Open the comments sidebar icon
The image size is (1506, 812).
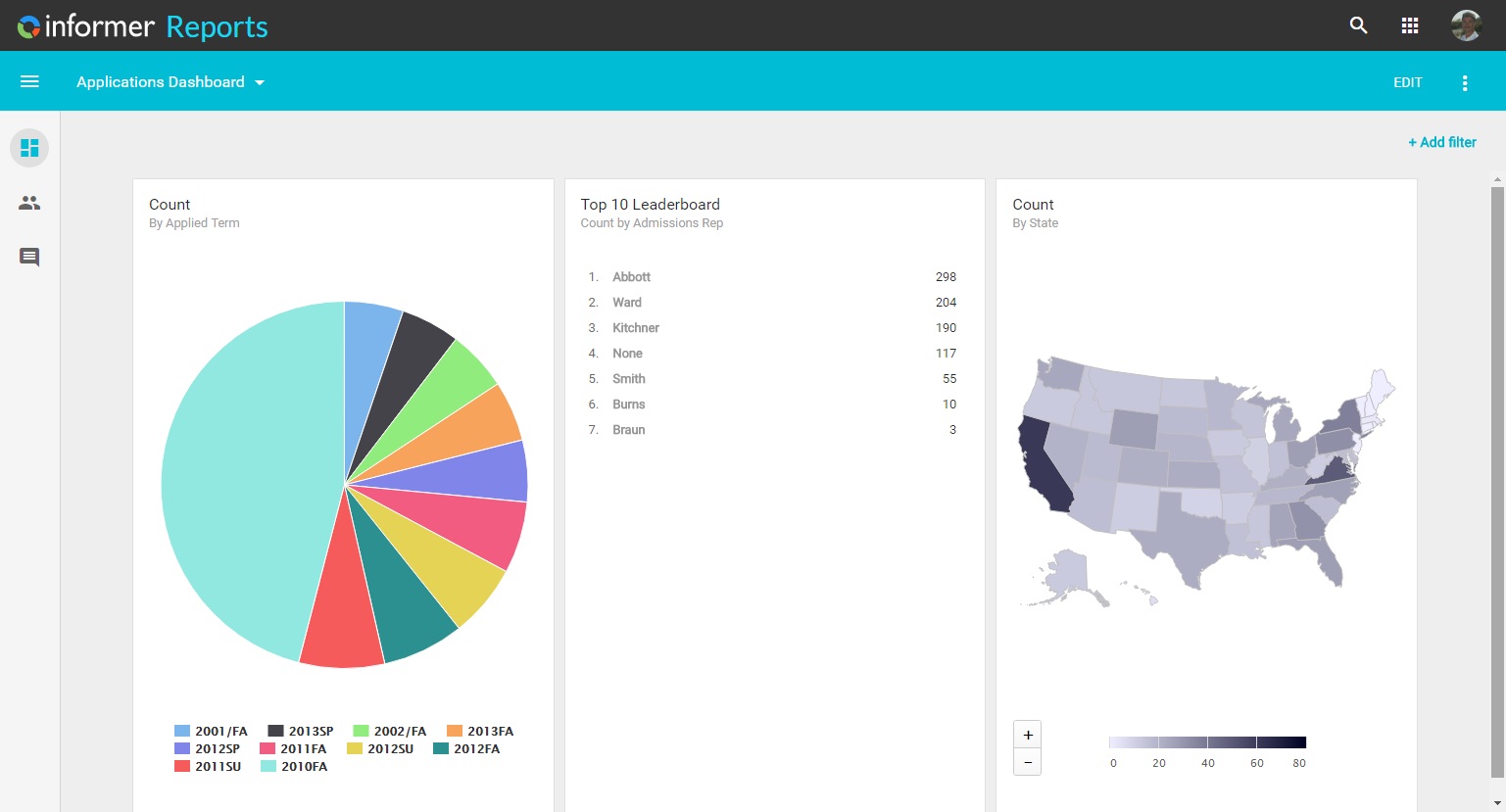click(29, 258)
